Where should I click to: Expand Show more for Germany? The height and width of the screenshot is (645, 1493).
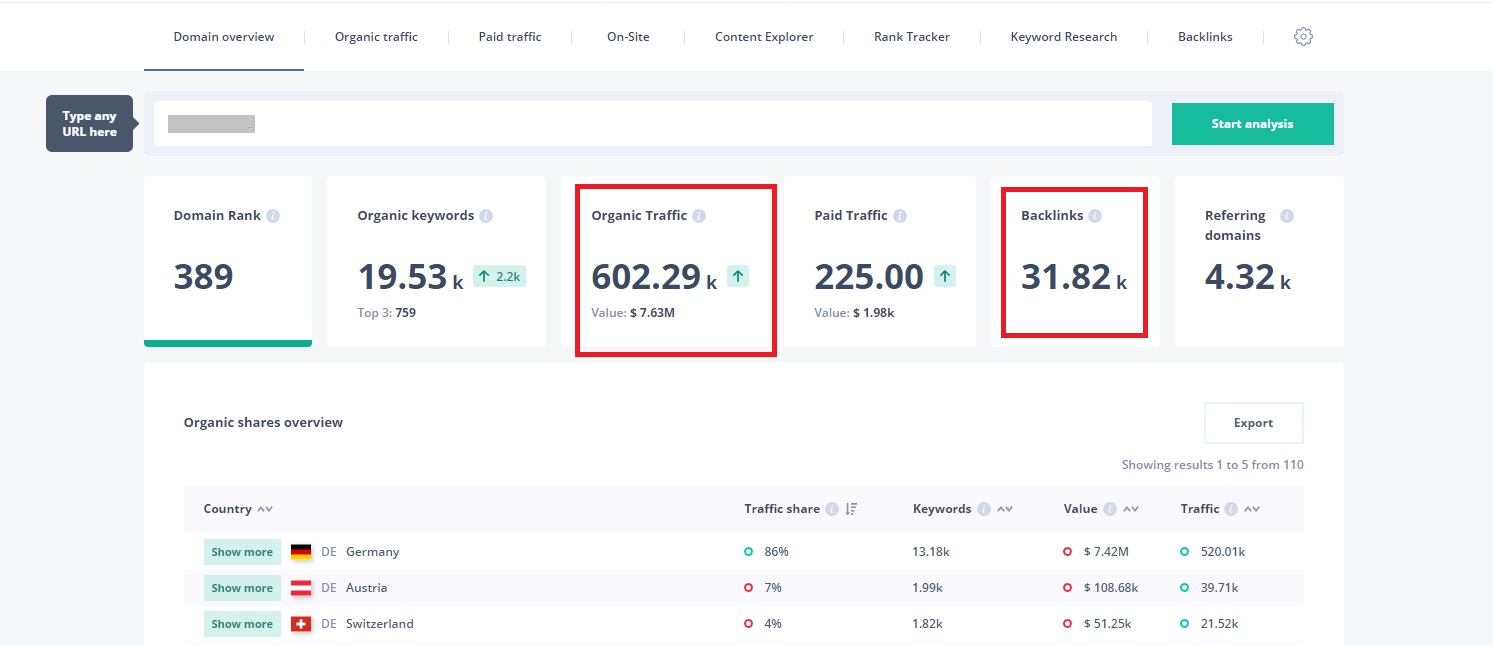pyautogui.click(x=242, y=552)
